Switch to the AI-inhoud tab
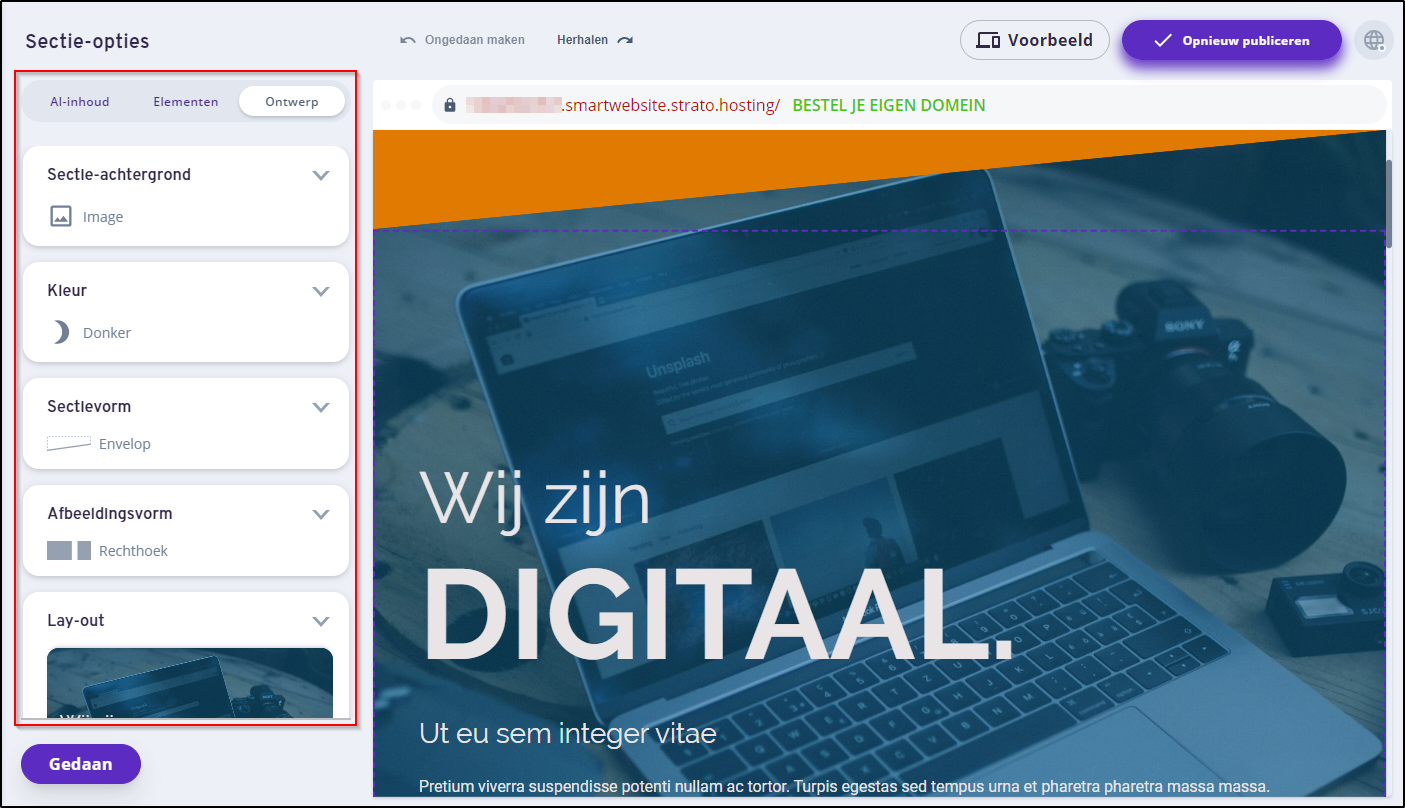This screenshot has height=808, width=1405. pos(79,101)
